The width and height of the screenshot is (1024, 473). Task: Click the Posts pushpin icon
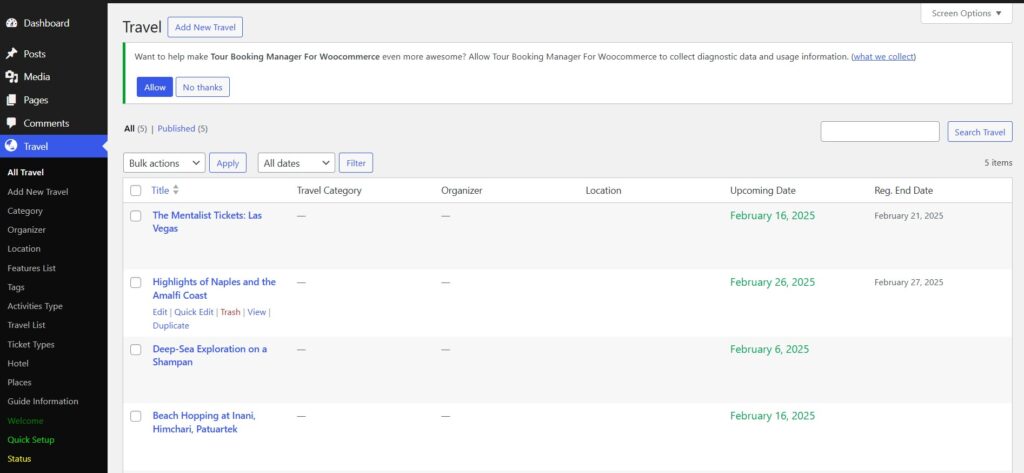coord(11,54)
